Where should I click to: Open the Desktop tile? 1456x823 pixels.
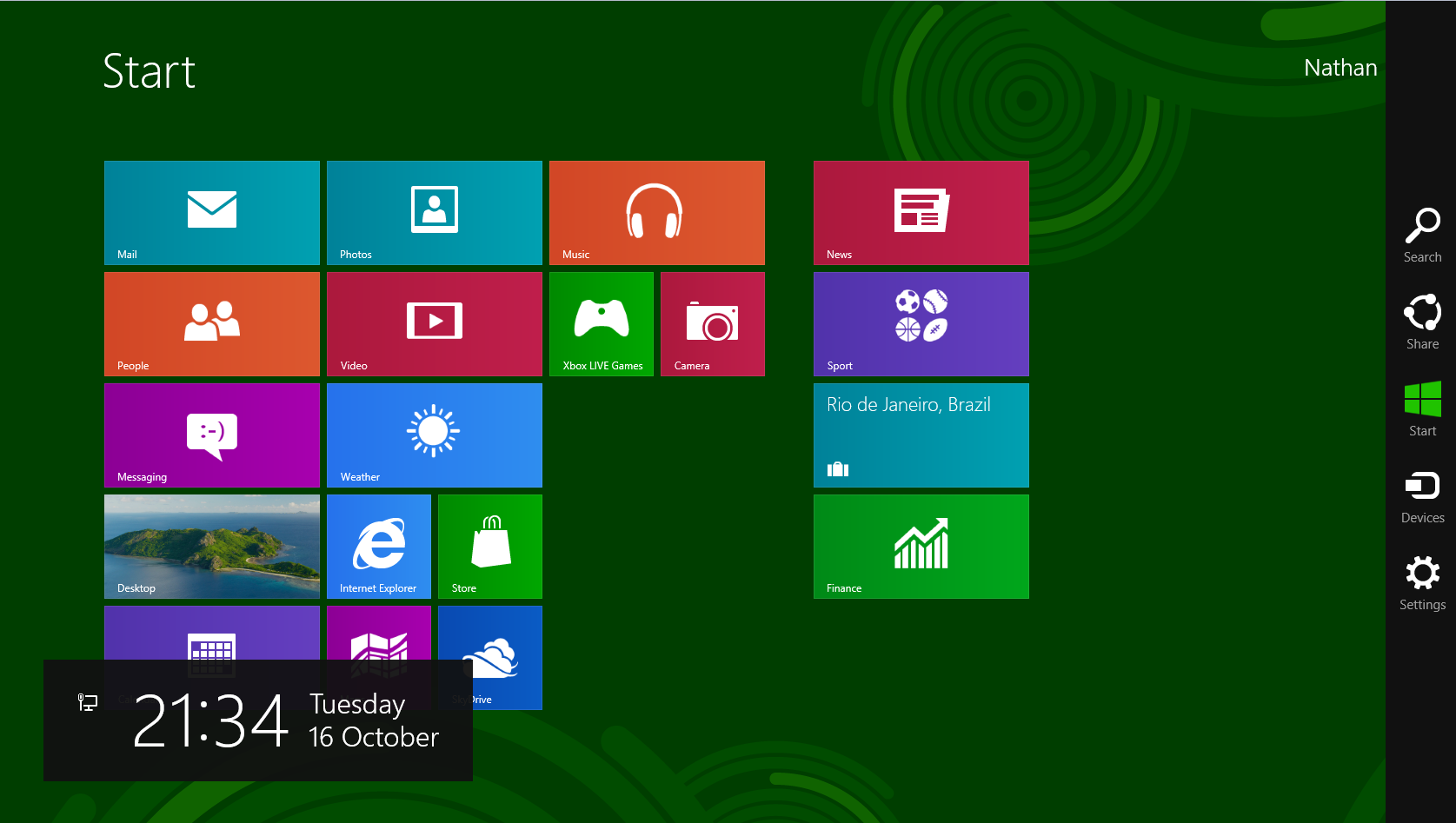[212, 547]
